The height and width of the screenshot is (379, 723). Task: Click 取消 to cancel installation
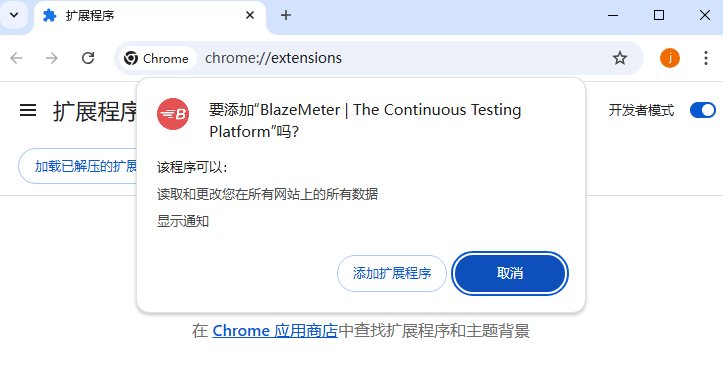(x=510, y=273)
